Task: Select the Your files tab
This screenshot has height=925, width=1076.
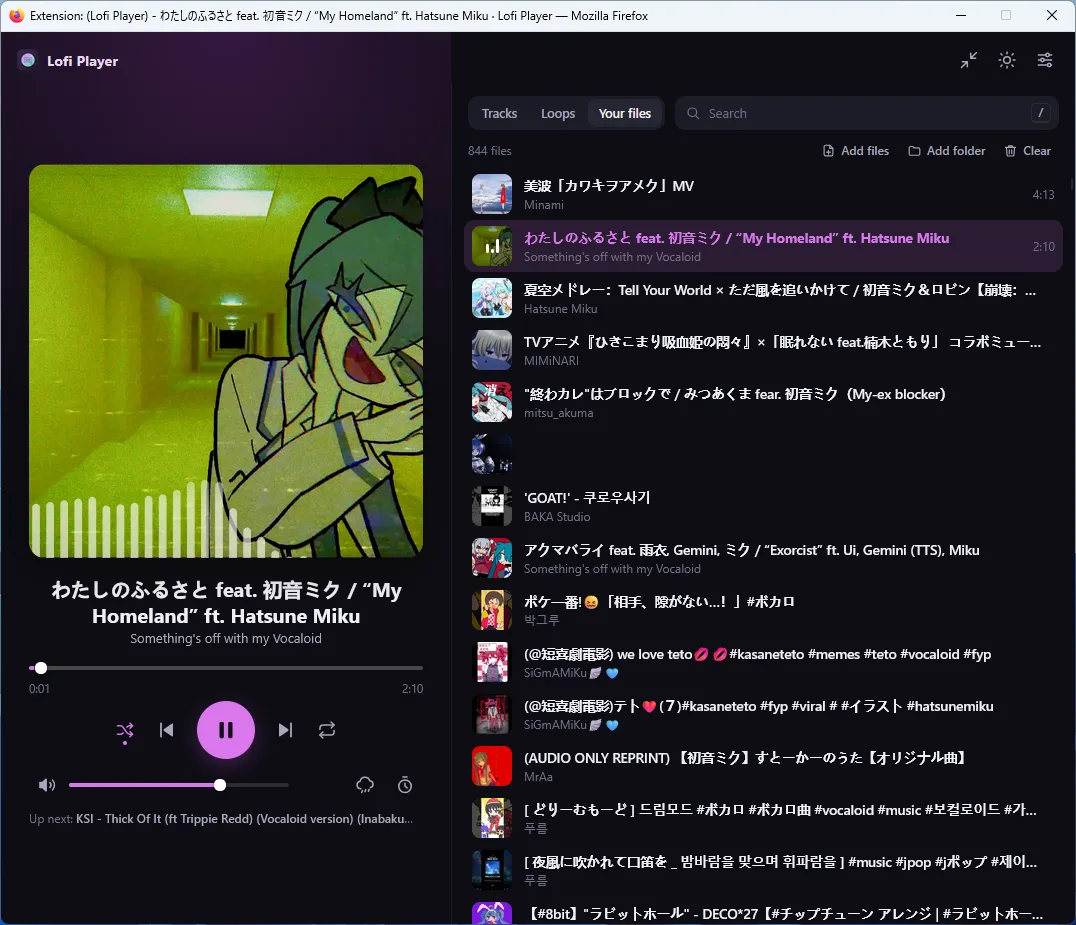Action: coord(624,113)
